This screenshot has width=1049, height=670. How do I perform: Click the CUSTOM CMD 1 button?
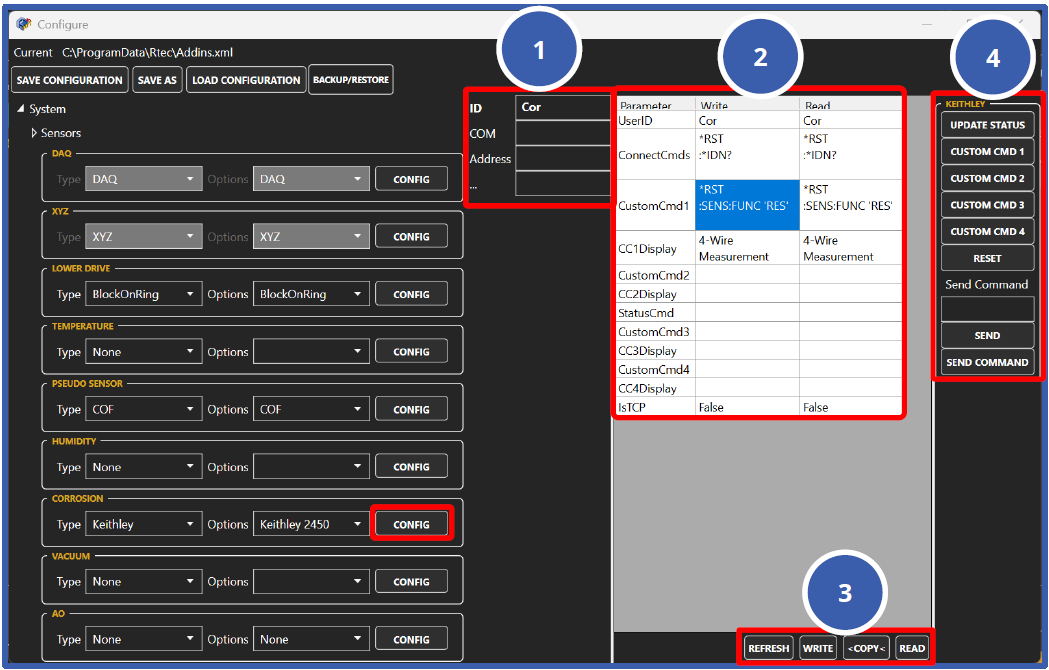[987, 151]
